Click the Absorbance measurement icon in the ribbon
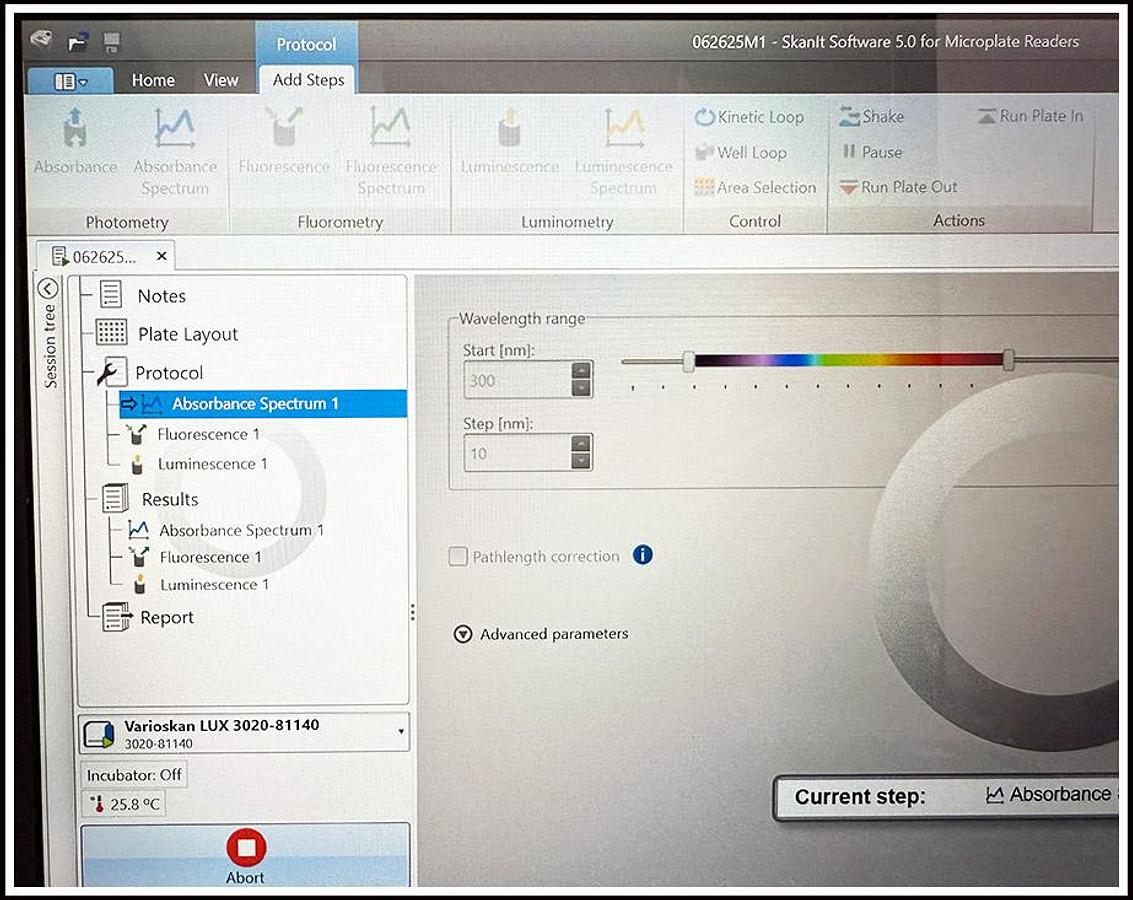1133x900 pixels. [75, 130]
